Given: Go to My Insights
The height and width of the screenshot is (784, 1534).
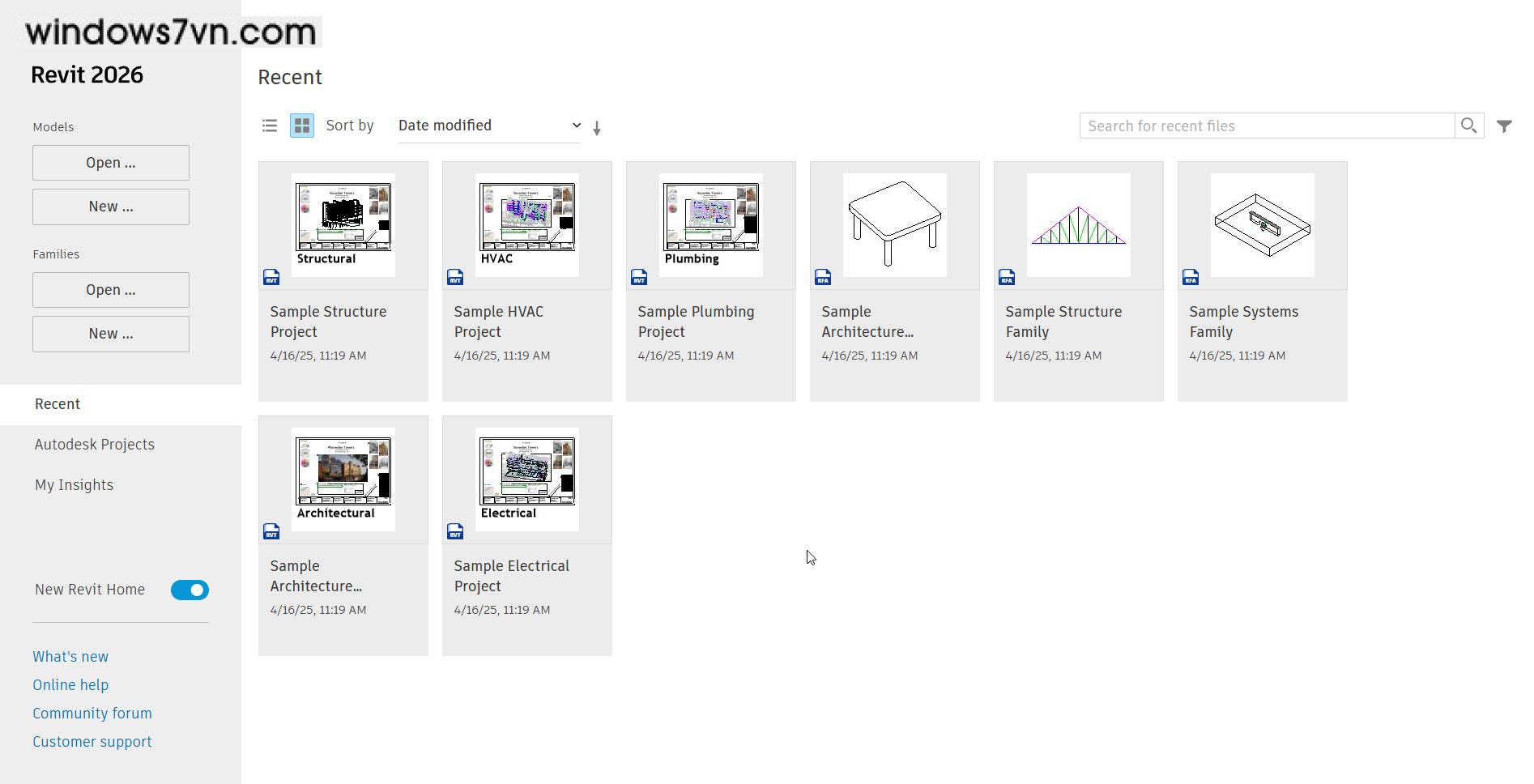Looking at the screenshot, I should tap(75, 485).
